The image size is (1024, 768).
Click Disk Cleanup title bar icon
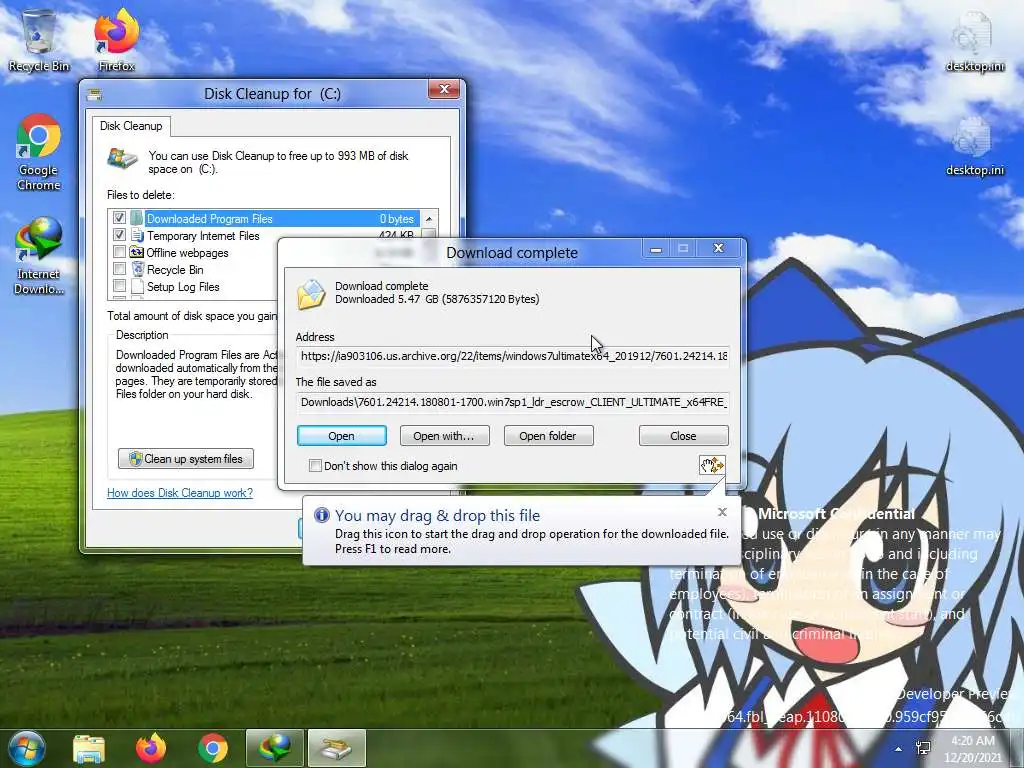[x=95, y=94]
